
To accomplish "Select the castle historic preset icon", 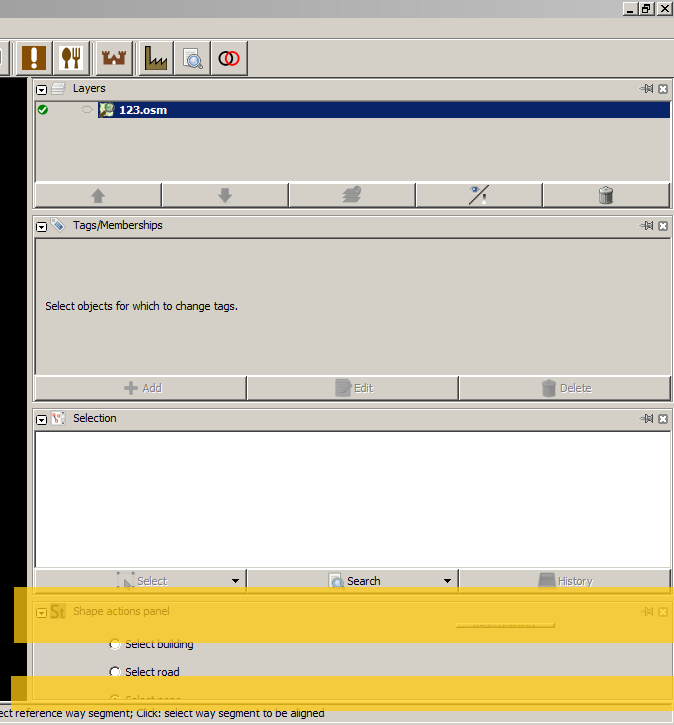I will click(115, 58).
